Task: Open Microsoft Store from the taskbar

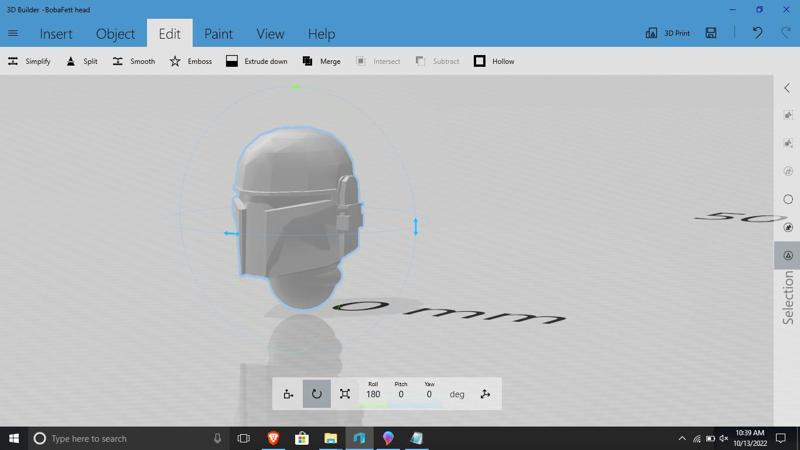Action: coord(302,438)
